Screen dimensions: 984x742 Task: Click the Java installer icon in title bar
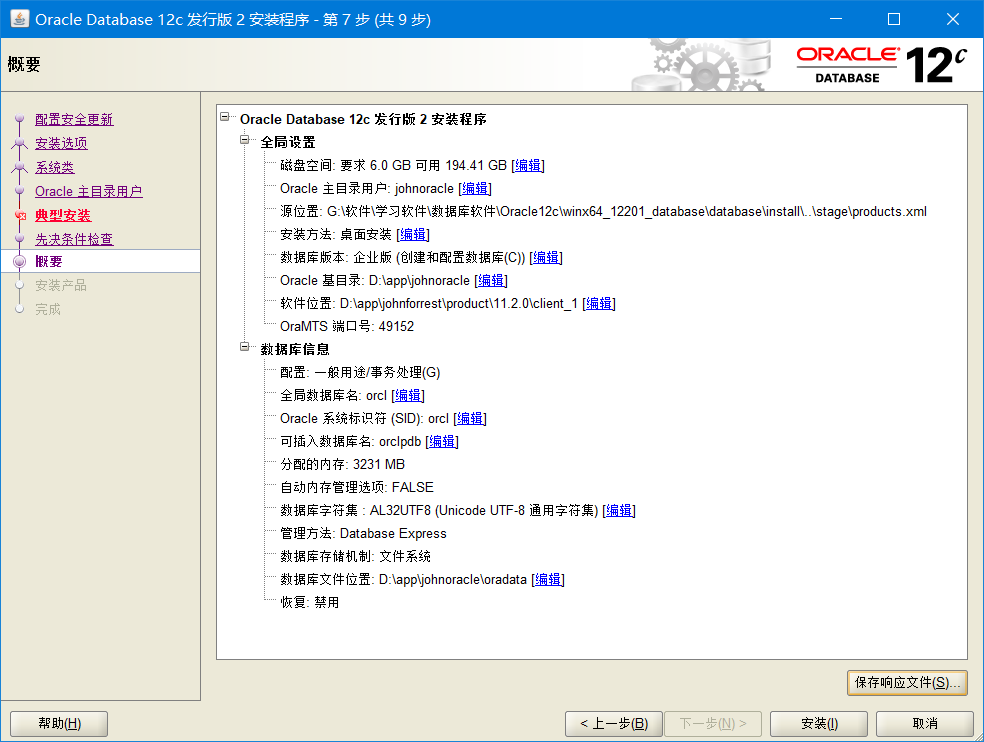(19, 19)
